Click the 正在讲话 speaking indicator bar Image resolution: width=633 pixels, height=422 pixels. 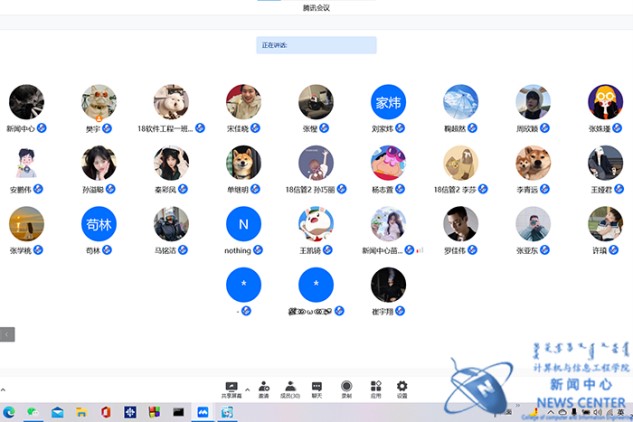(x=316, y=45)
